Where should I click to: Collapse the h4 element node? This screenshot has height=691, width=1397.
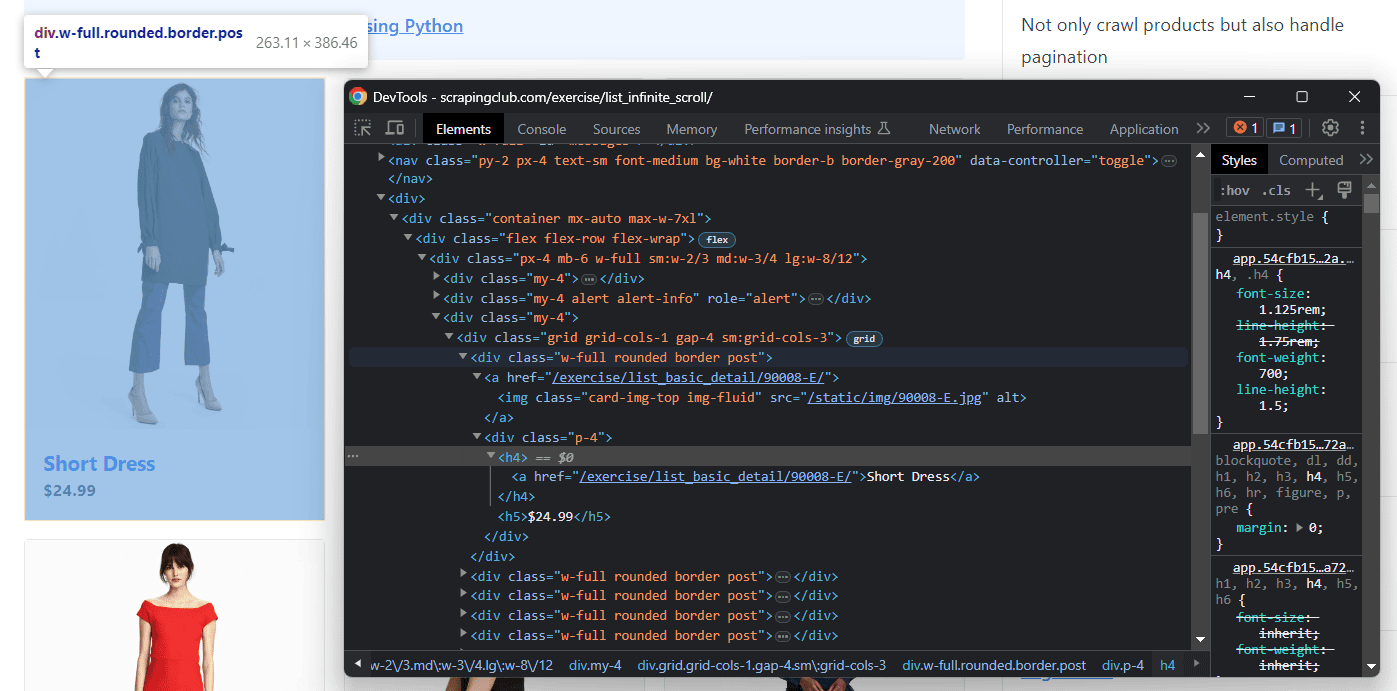[x=491, y=456]
